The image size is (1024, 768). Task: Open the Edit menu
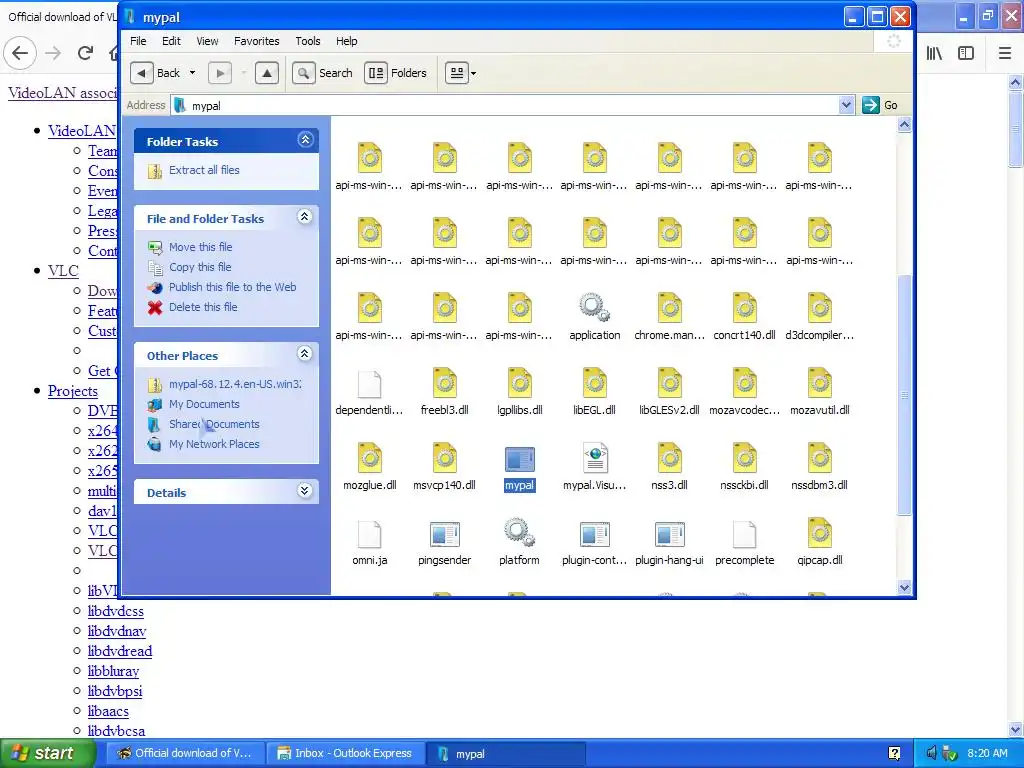click(171, 40)
